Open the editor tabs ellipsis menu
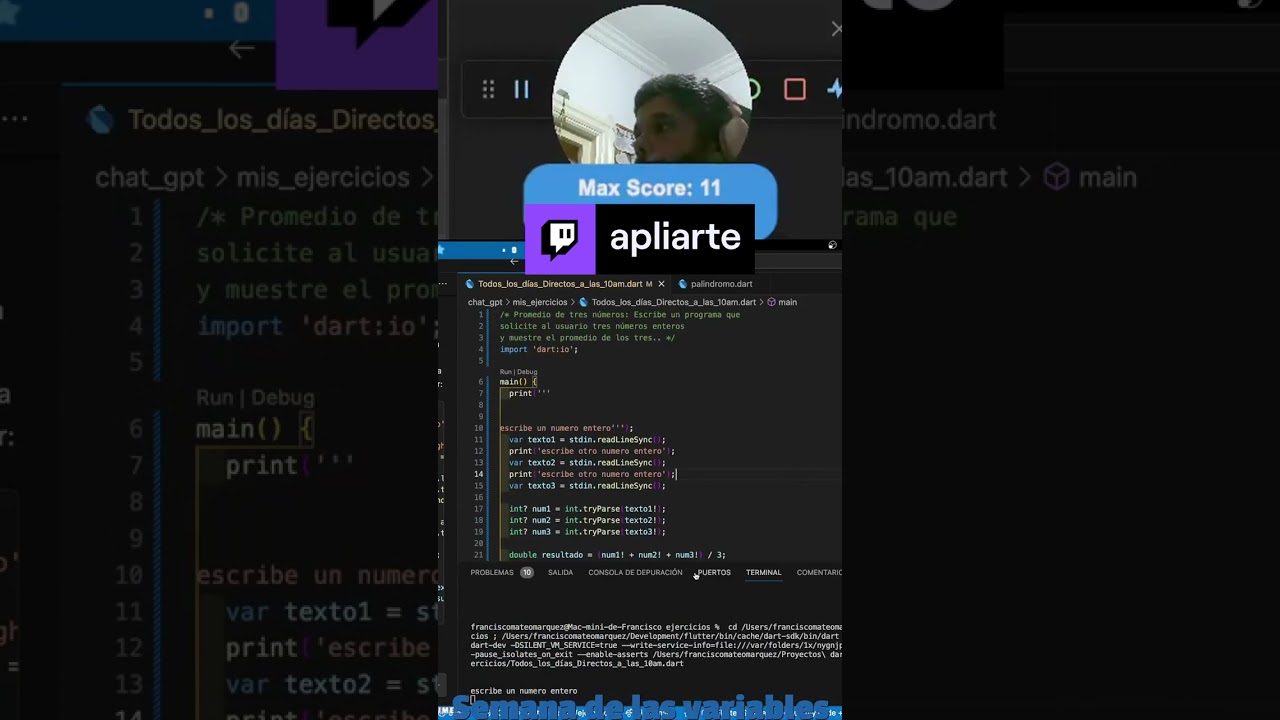Viewport: 1280px width, 720px height. 443,284
